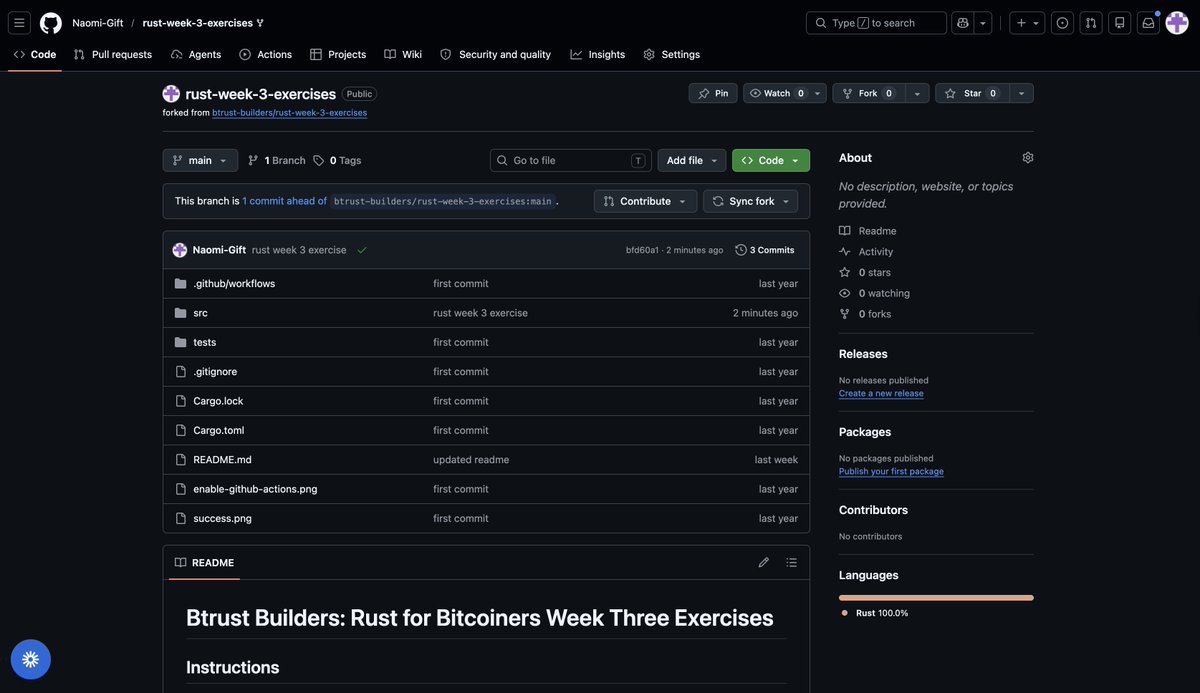Click the repository owner avatar beside the title
This screenshot has width=1200, height=693.
[x=171, y=94]
